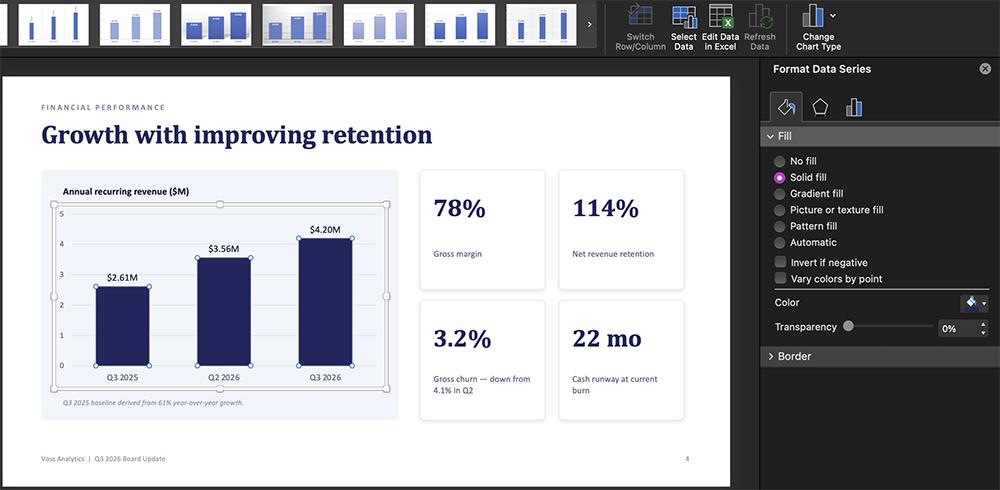Open the fill Color picker button
This screenshot has width=1000, height=490.
[971, 303]
